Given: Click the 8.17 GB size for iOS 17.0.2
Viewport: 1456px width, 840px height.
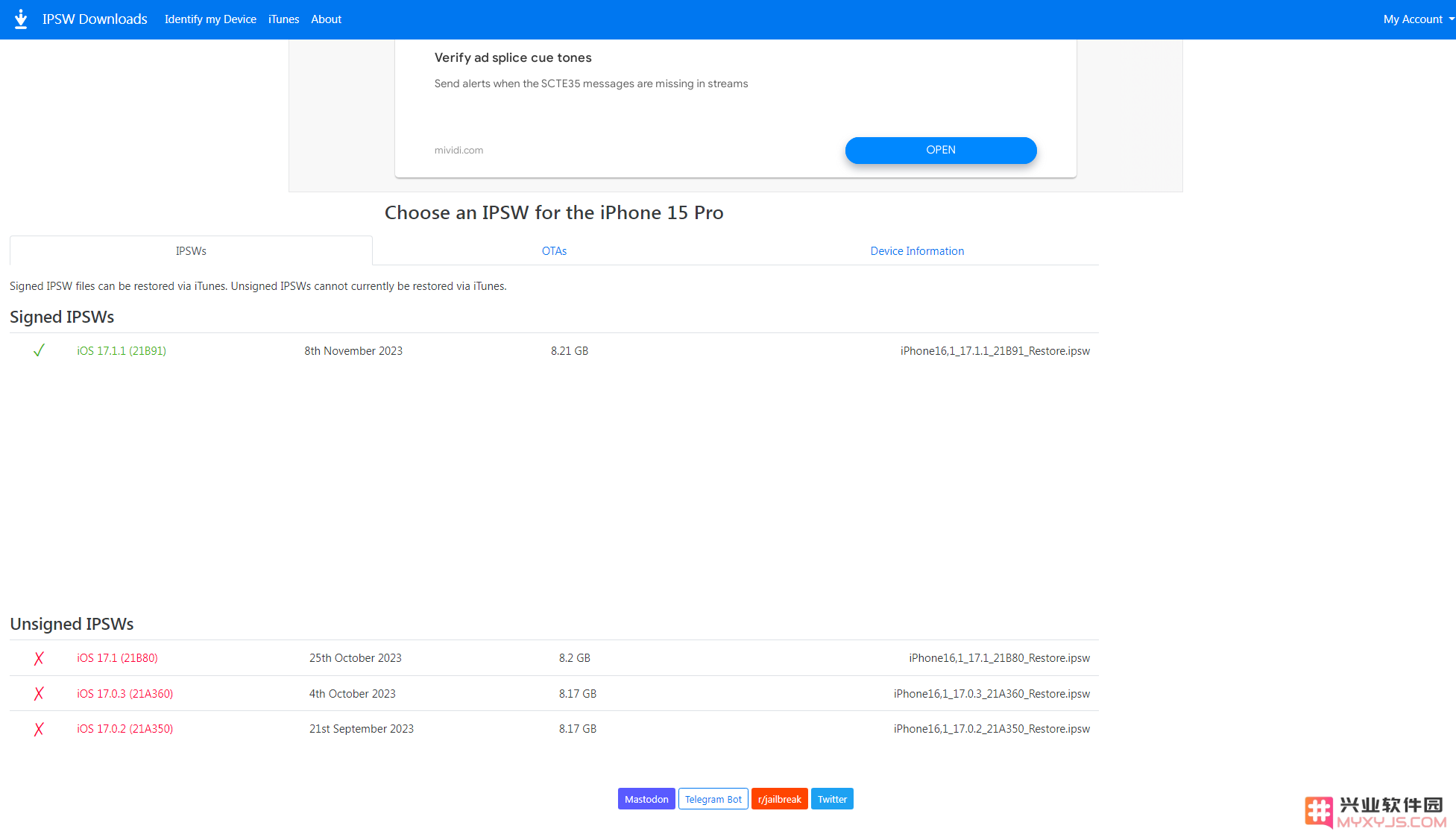Looking at the screenshot, I should (578, 729).
